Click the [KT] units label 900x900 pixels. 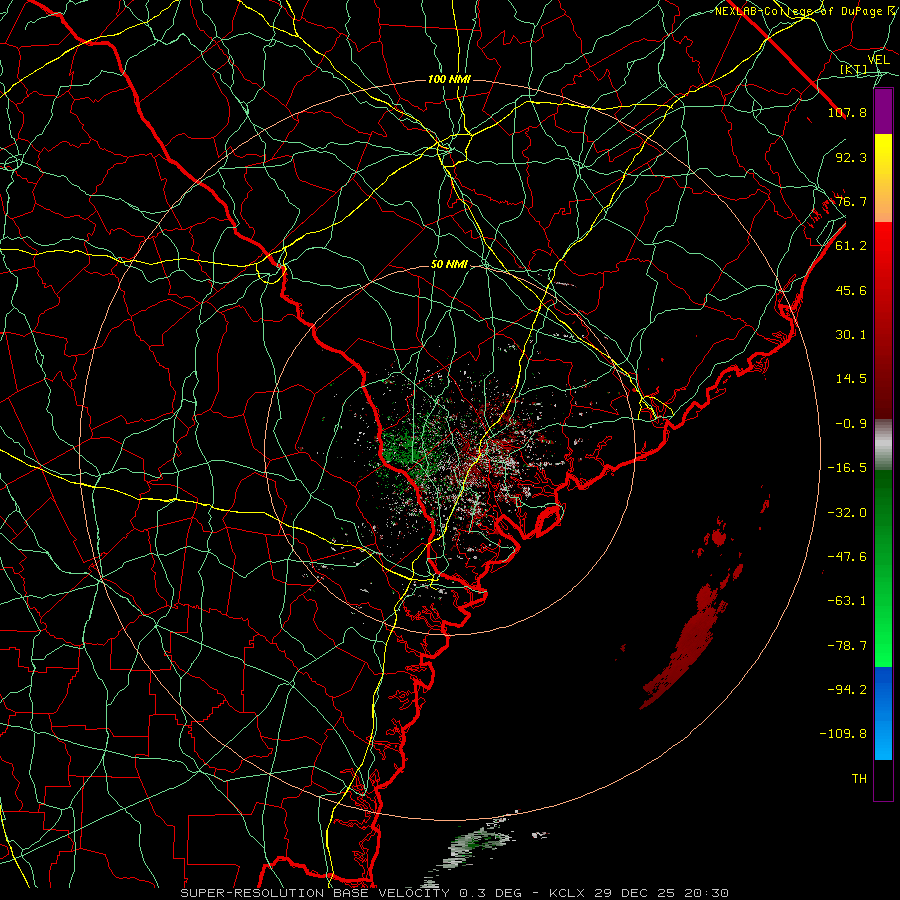(854, 70)
